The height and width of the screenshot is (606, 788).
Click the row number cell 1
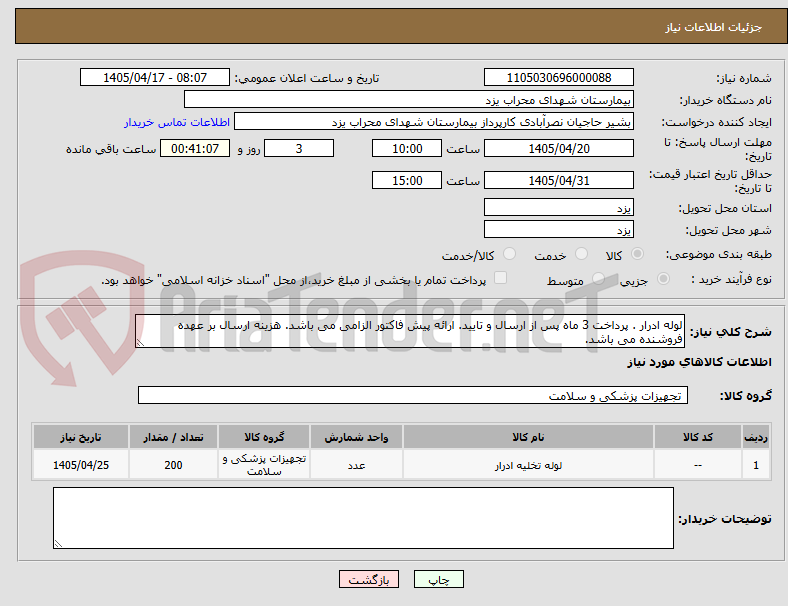point(756,465)
